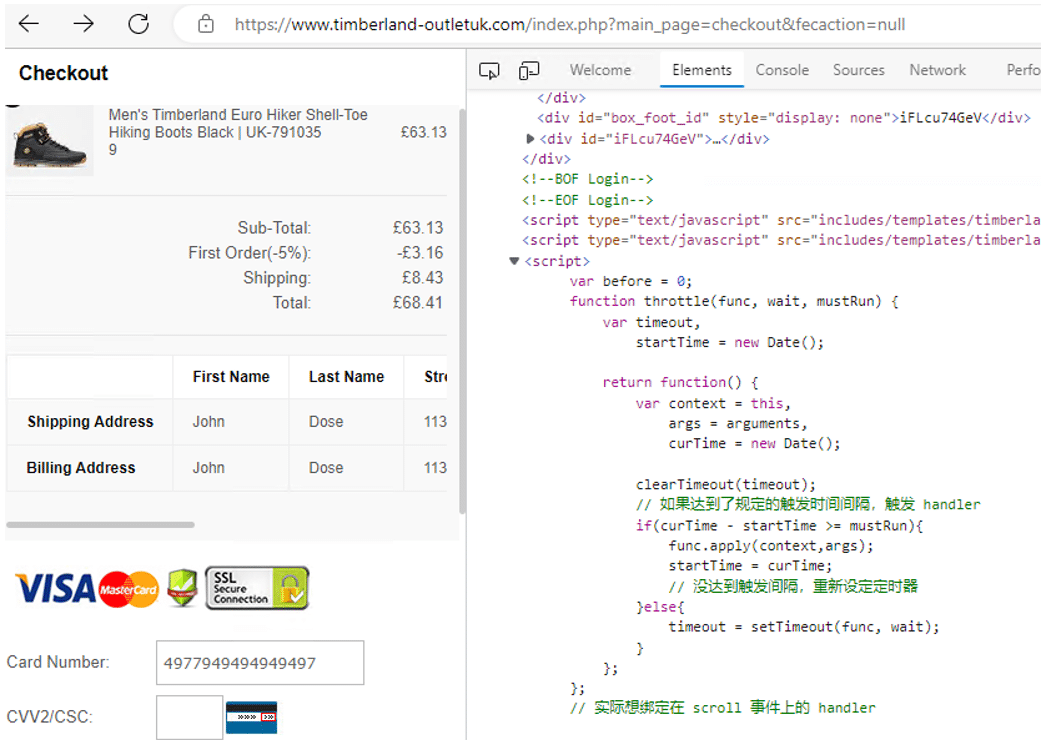Reload the page with refresh icon

point(138,24)
